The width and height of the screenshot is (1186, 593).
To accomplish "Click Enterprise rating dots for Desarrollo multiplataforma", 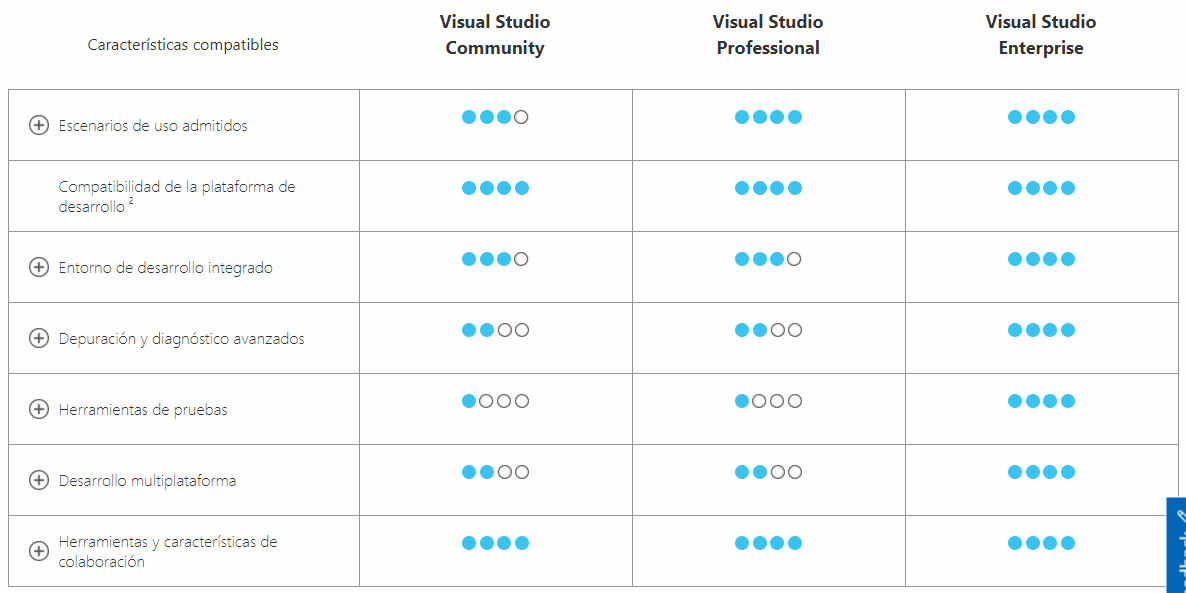I will click(x=1041, y=472).
